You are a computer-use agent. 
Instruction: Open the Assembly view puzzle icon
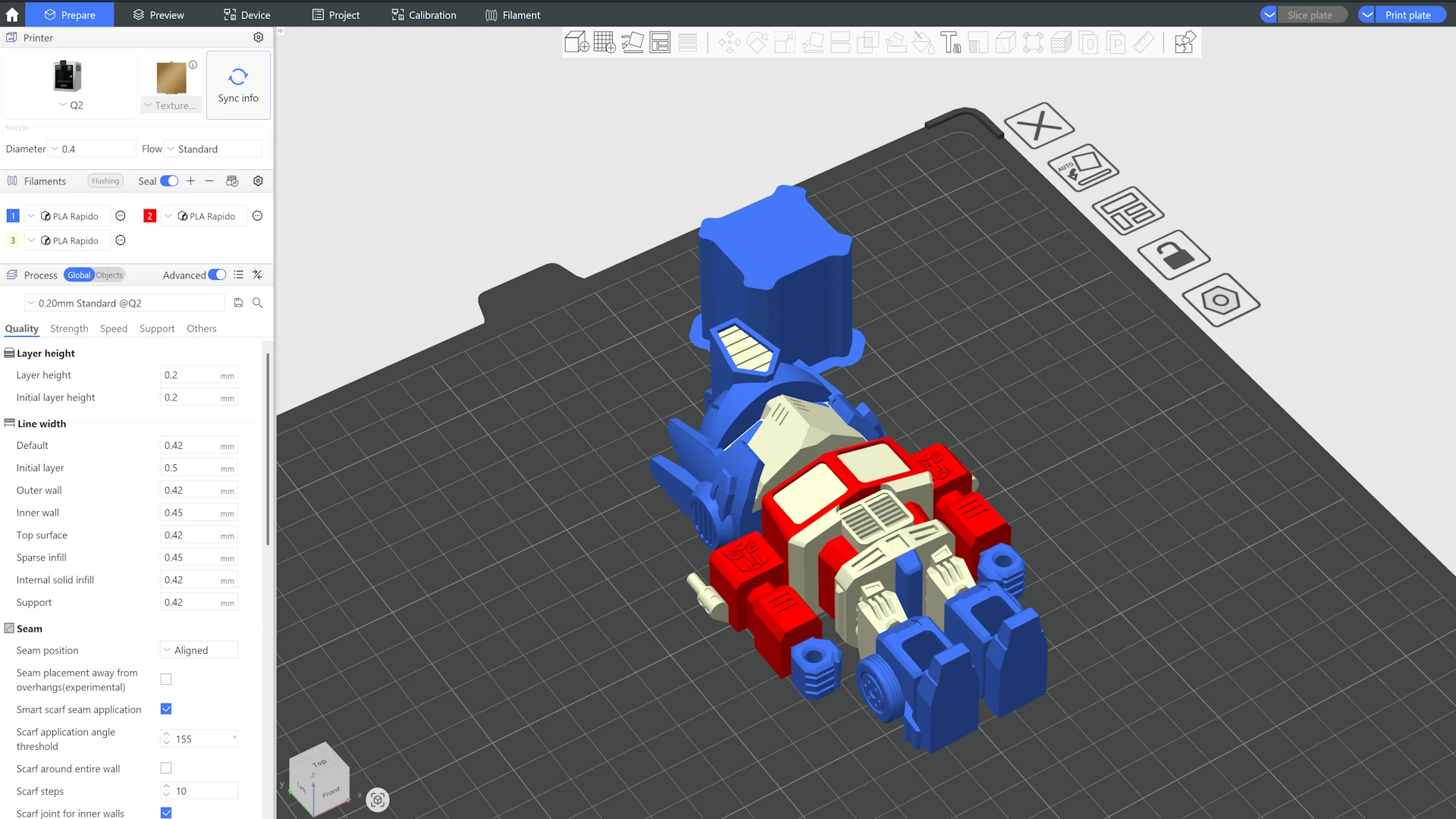coord(1185,42)
